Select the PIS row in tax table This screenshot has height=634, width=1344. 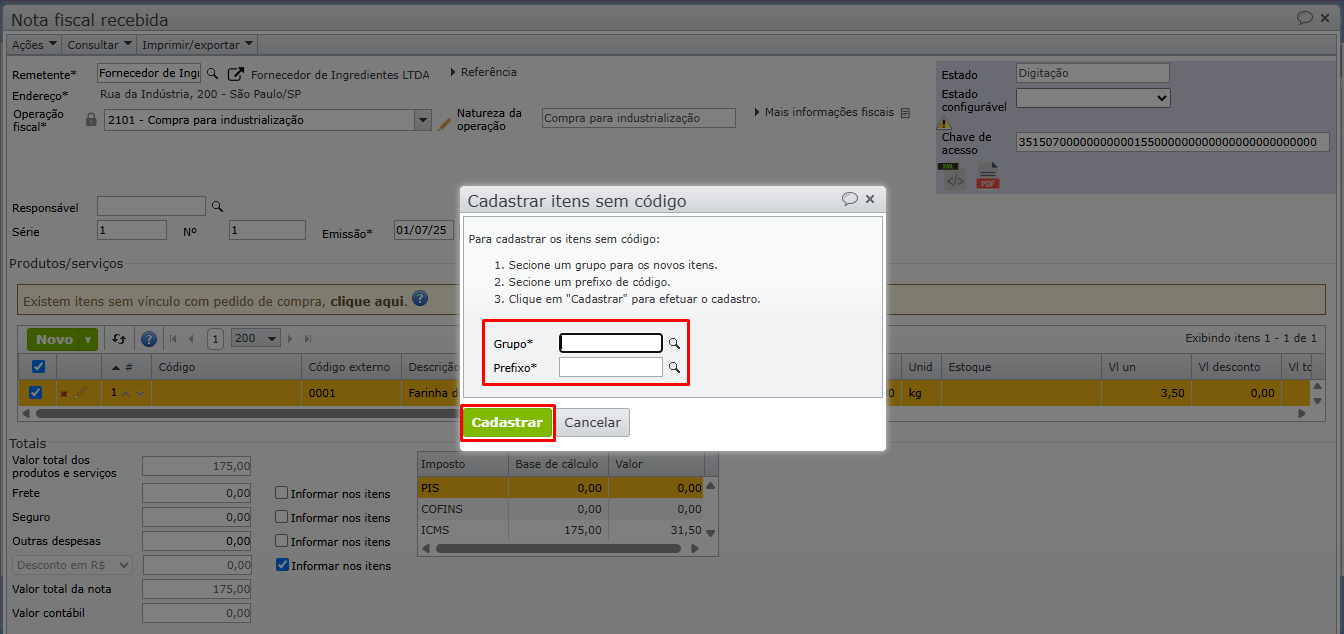[x=561, y=487]
